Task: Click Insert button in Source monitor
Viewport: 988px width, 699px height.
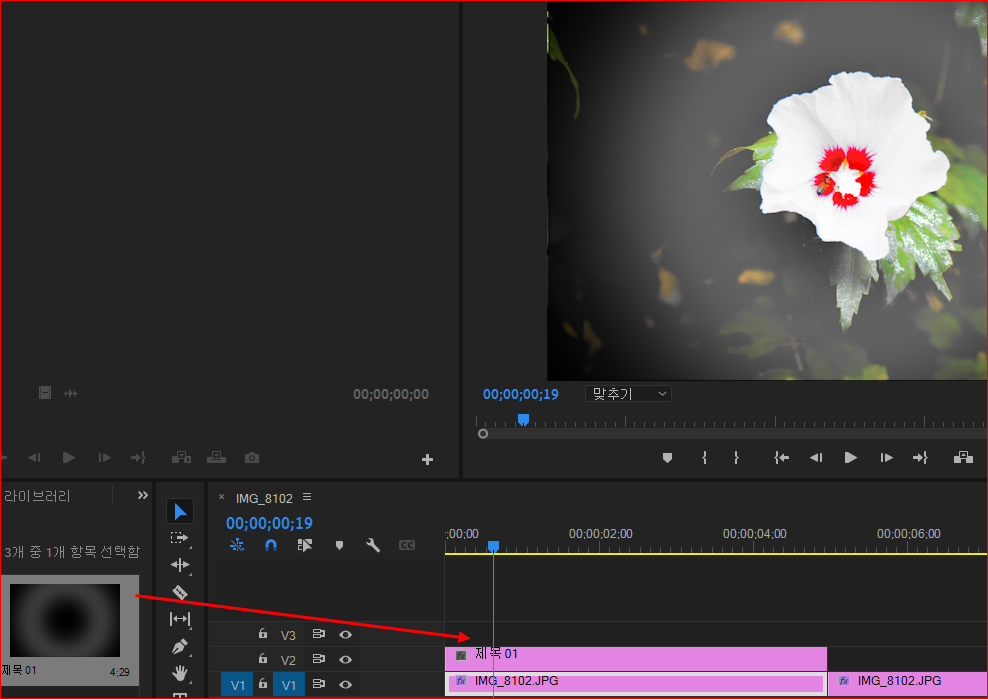Action: 181,458
